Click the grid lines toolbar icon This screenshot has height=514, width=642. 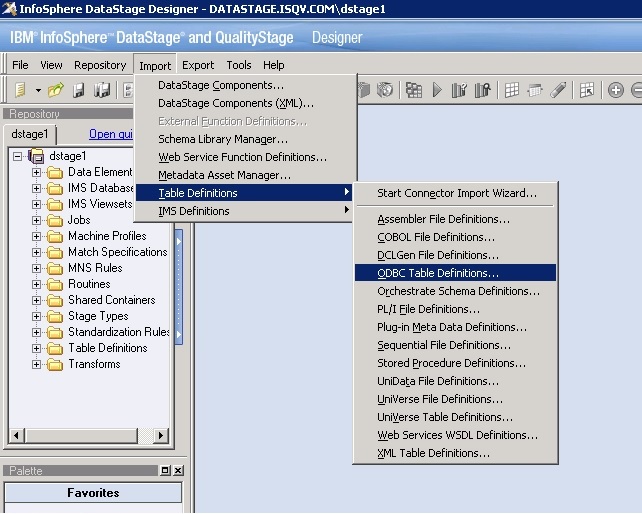click(511, 90)
